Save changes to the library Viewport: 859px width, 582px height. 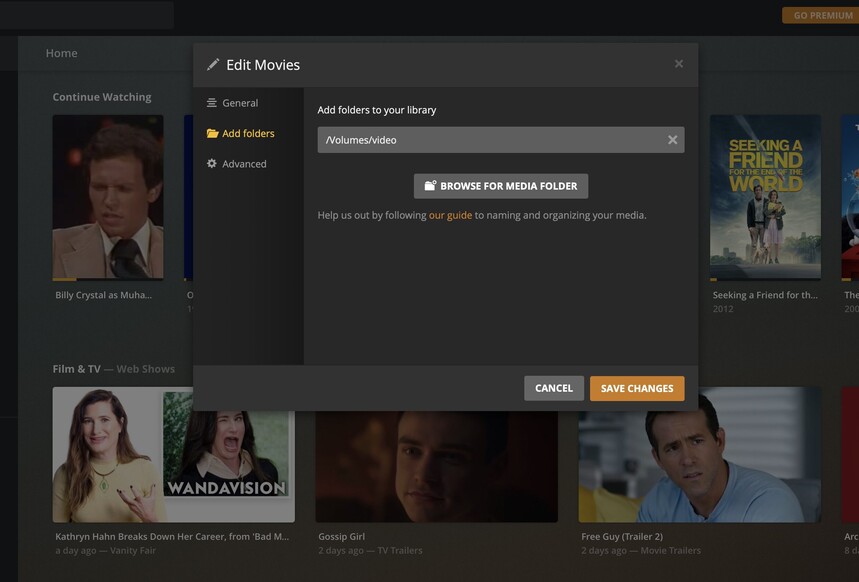click(x=637, y=388)
